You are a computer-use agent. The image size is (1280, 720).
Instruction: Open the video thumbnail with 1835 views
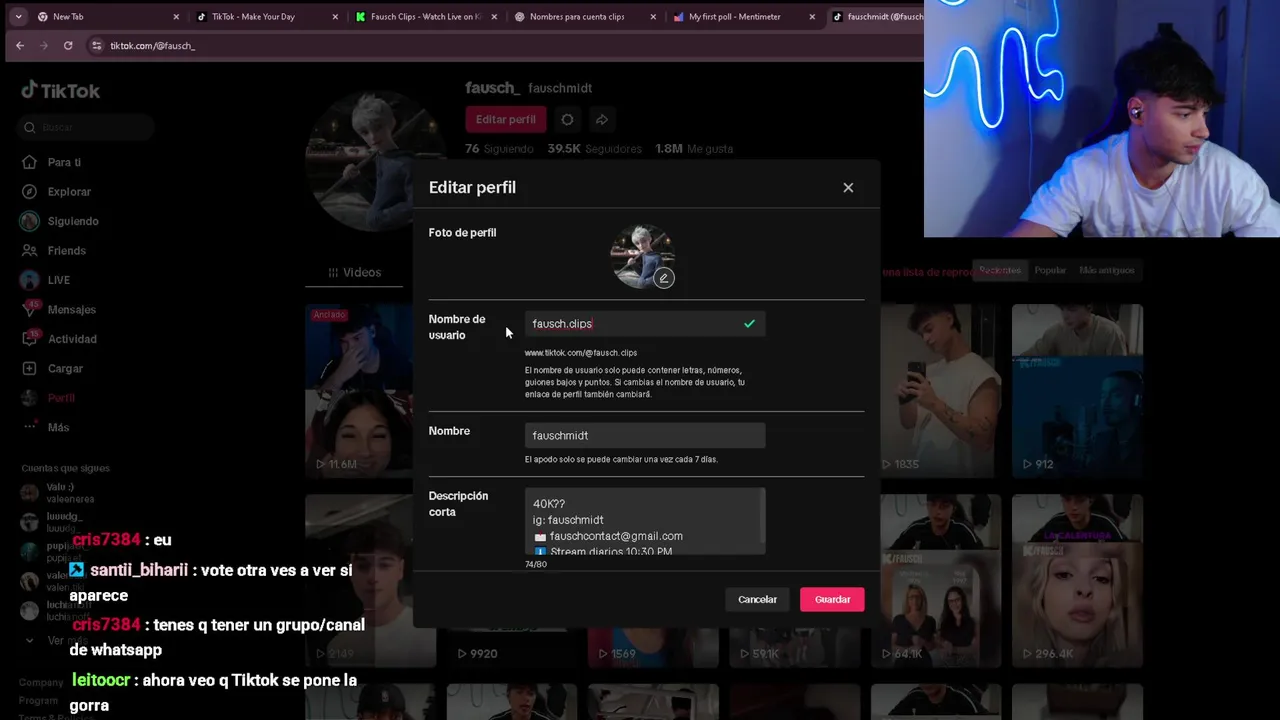click(x=939, y=390)
